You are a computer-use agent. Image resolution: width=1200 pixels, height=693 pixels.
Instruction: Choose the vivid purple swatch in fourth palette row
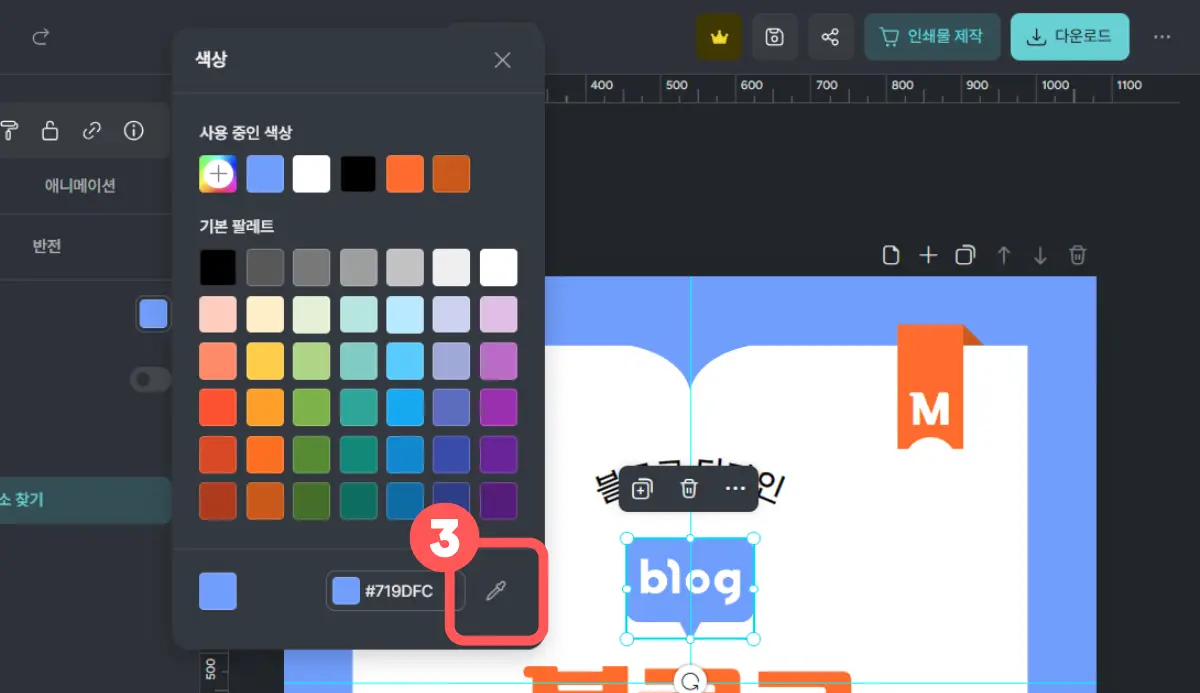(x=498, y=407)
